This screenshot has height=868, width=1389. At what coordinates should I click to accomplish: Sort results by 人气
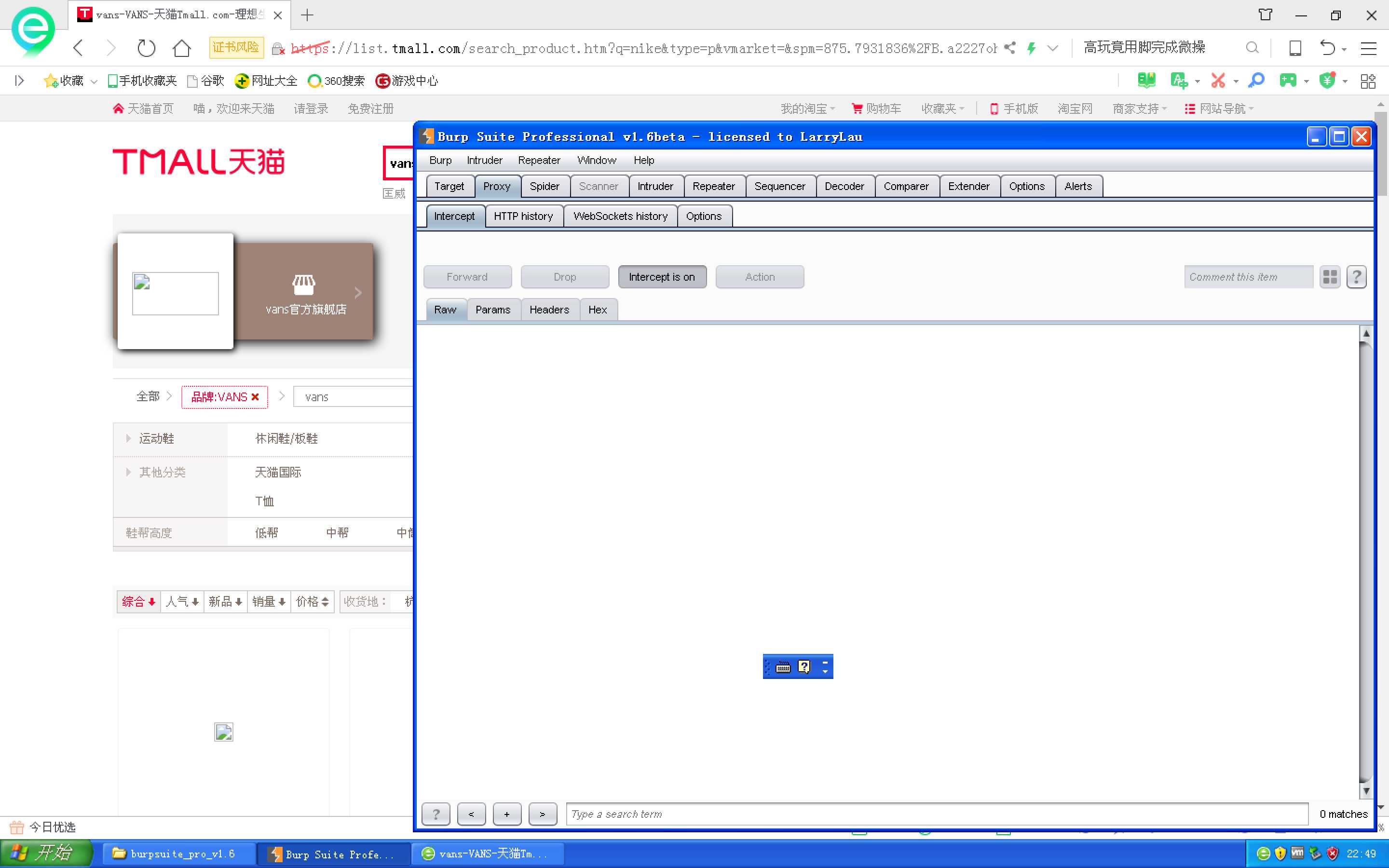coord(182,602)
